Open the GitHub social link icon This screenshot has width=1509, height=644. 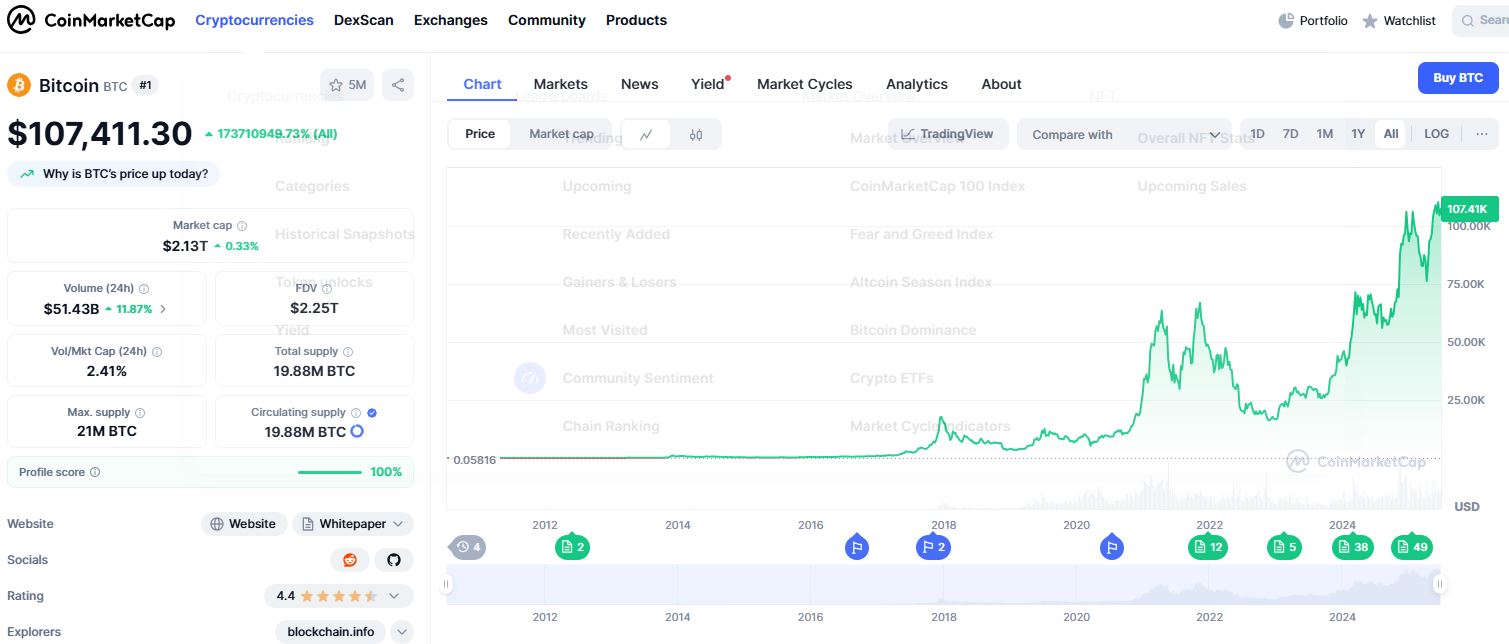[x=394, y=560]
